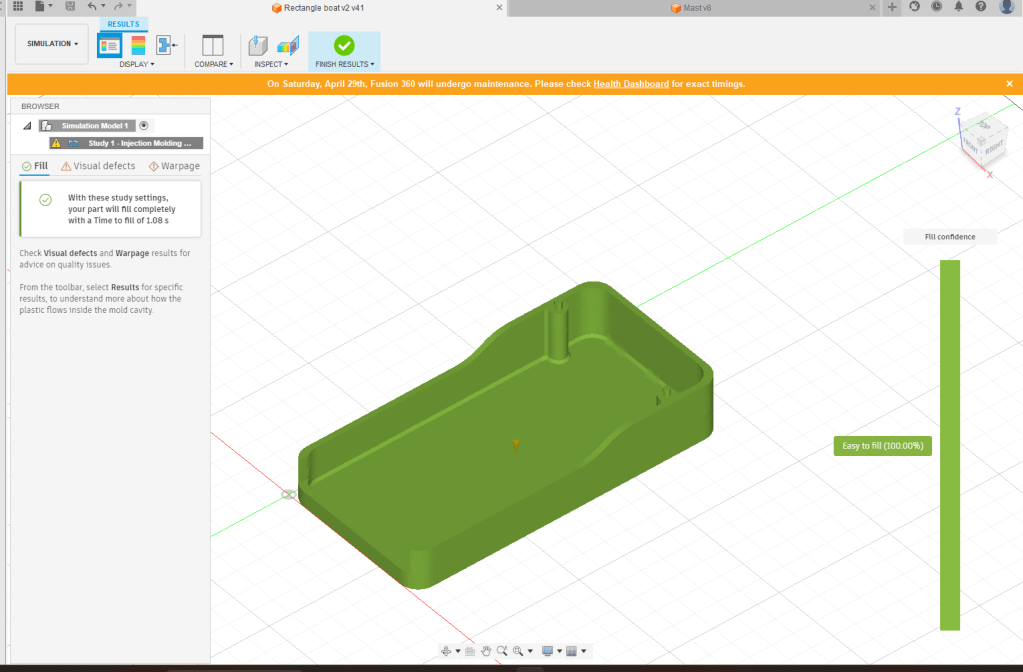Open the app grid data panel

pos(17,7)
